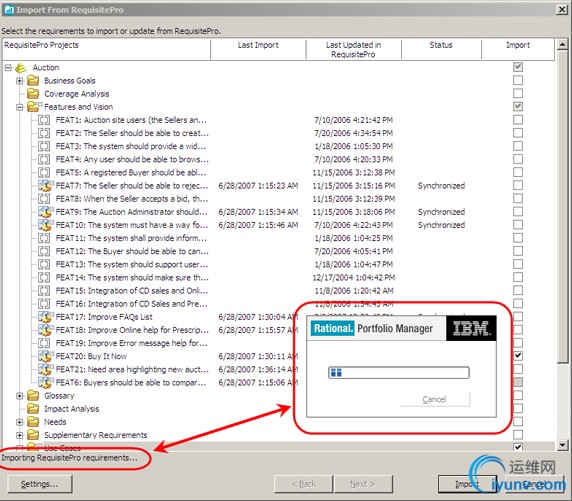Collapse the Features and Vision folder
The width and height of the screenshot is (572, 501).
click(20, 107)
